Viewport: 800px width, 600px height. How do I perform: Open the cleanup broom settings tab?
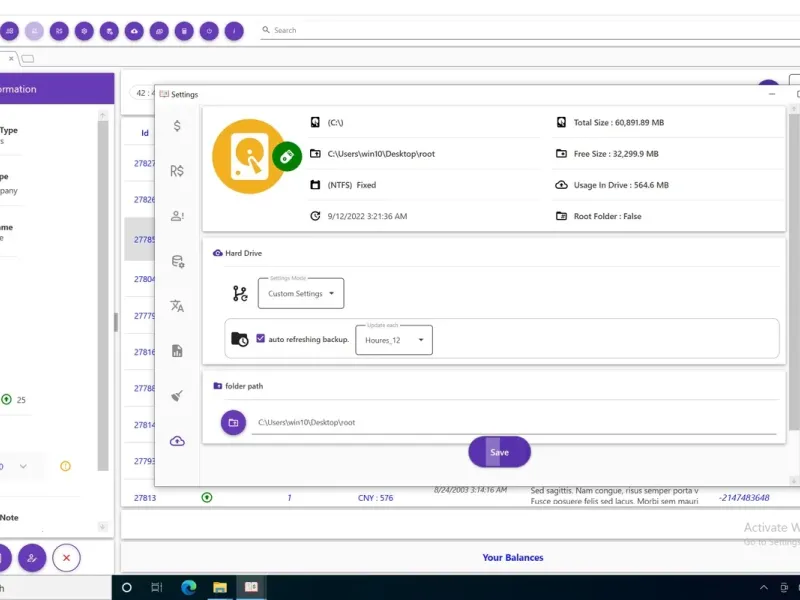pos(177,396)
